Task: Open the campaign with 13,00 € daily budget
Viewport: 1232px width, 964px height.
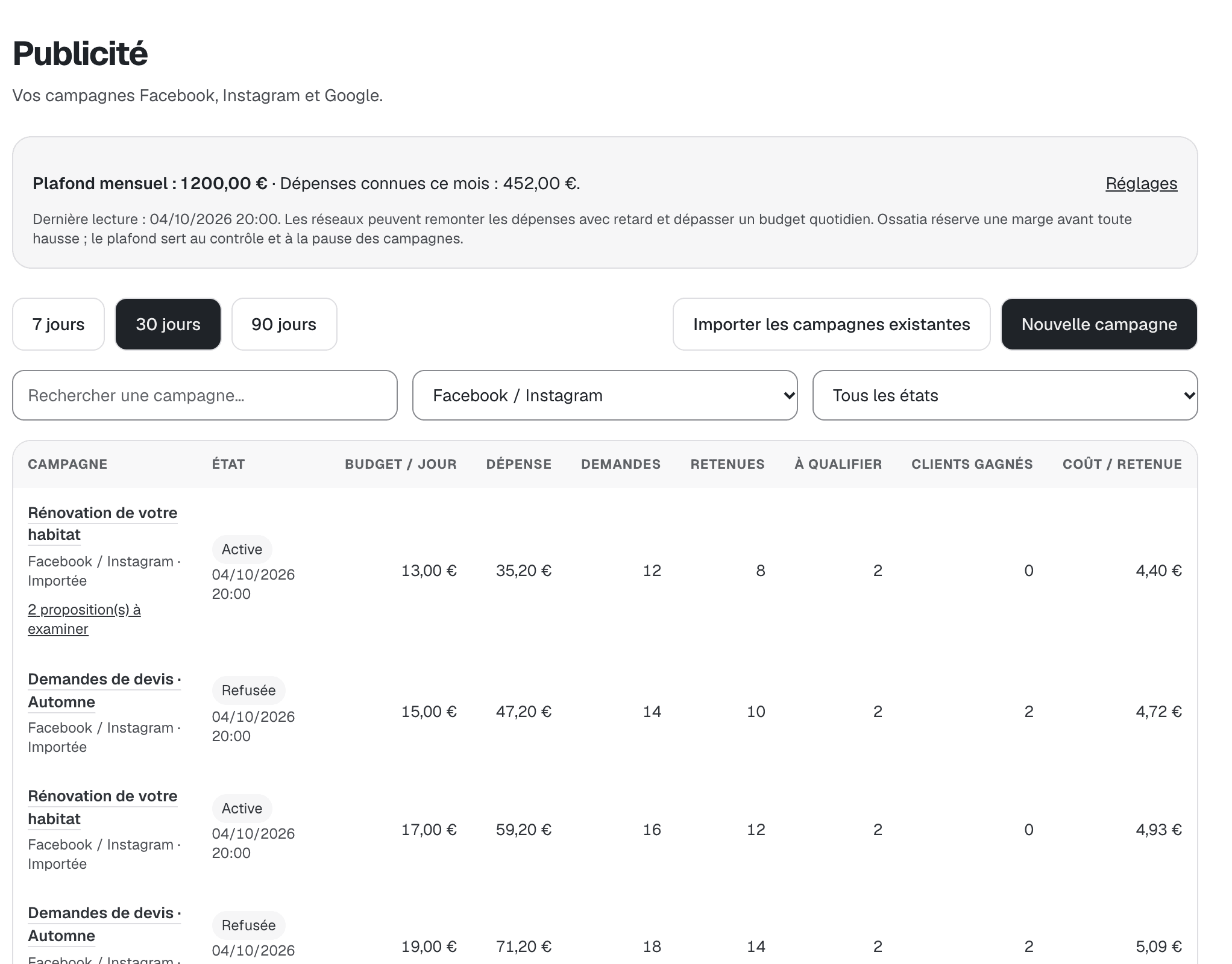Action: (x=102, y=524)
